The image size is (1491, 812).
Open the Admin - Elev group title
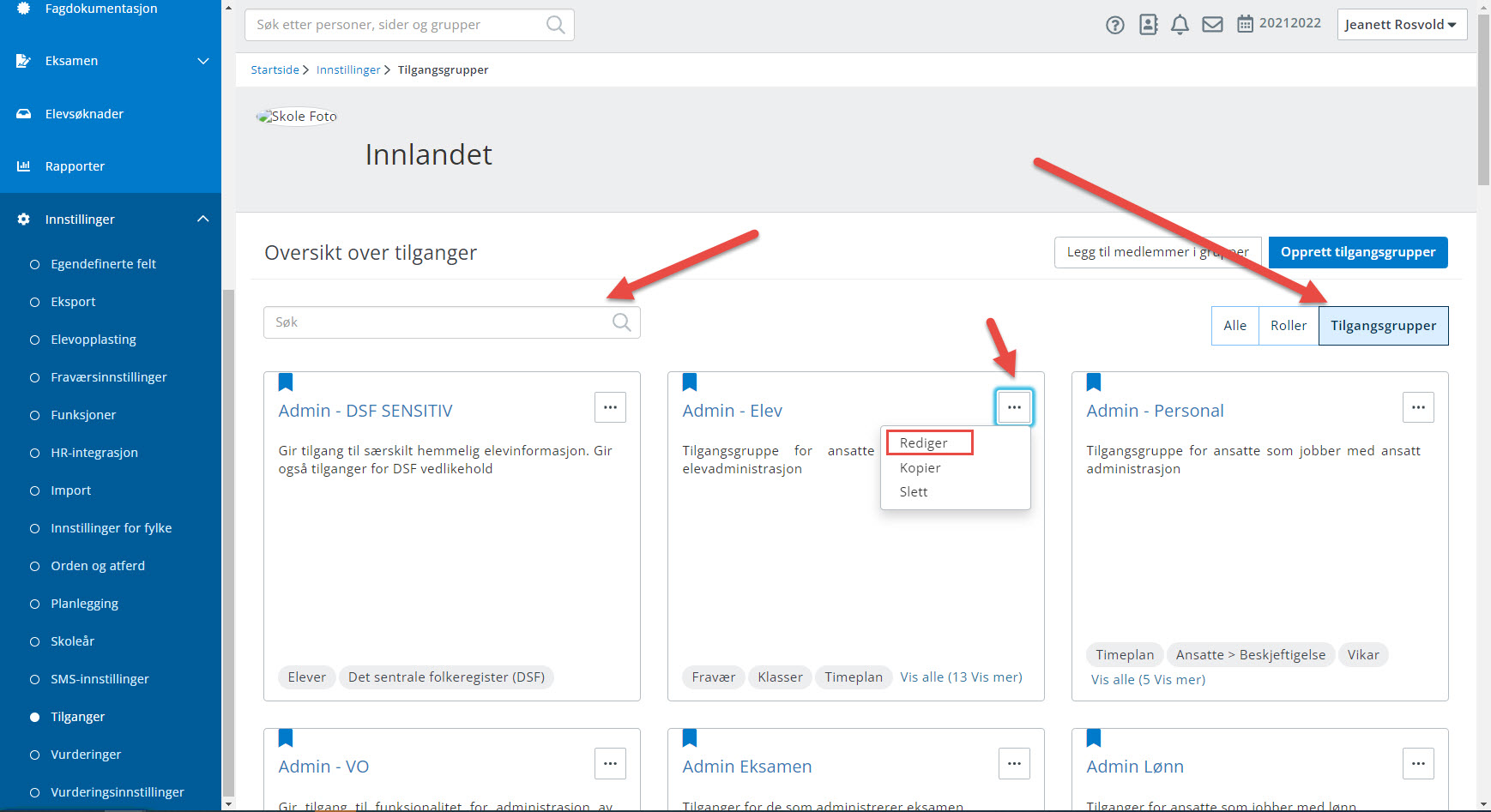[x=733, y=411]
